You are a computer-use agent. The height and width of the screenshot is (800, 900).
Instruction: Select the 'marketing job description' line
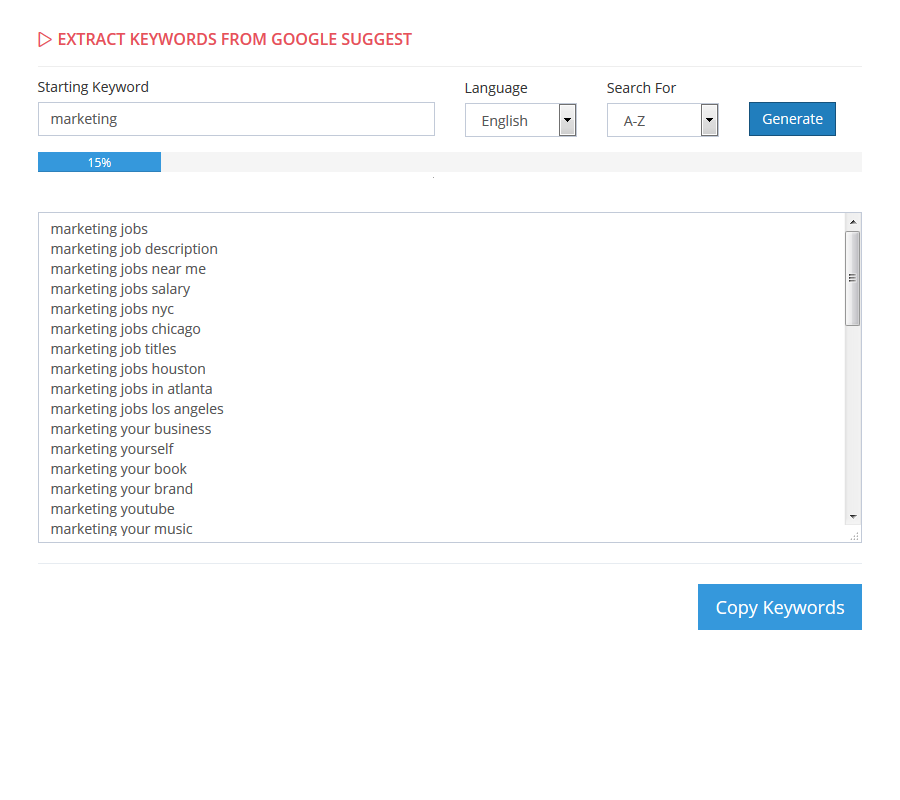134,249
